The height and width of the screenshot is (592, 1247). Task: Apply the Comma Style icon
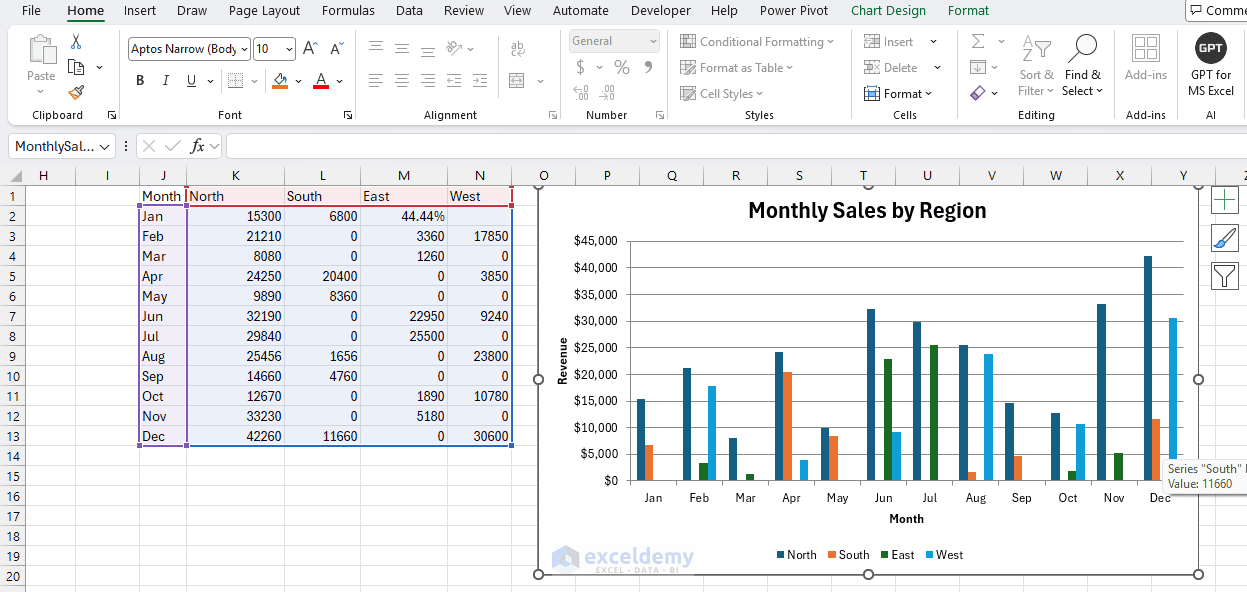pos(648,67)
